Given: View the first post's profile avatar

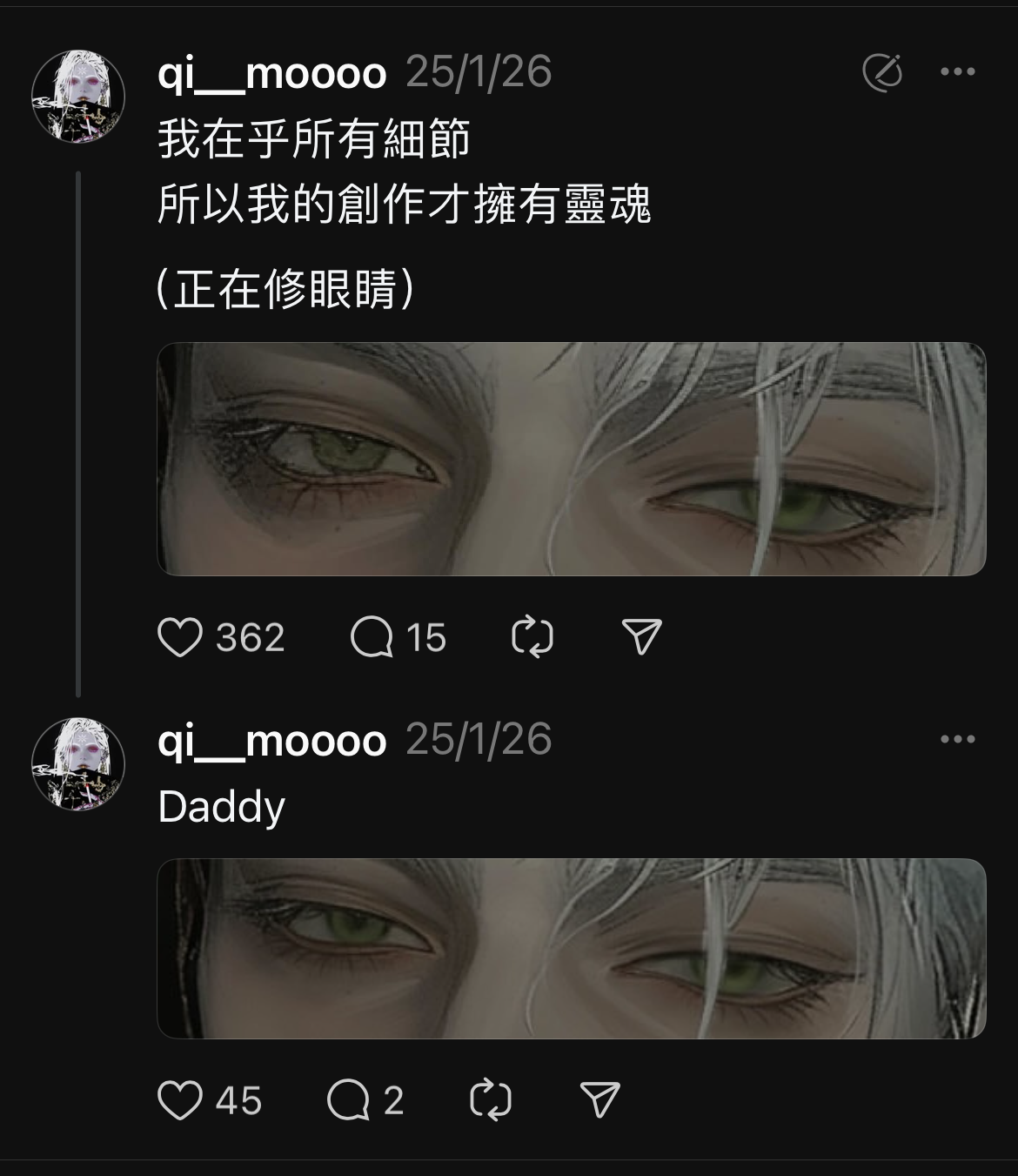Looking at the screenshot, I should (x=78, y=96).
